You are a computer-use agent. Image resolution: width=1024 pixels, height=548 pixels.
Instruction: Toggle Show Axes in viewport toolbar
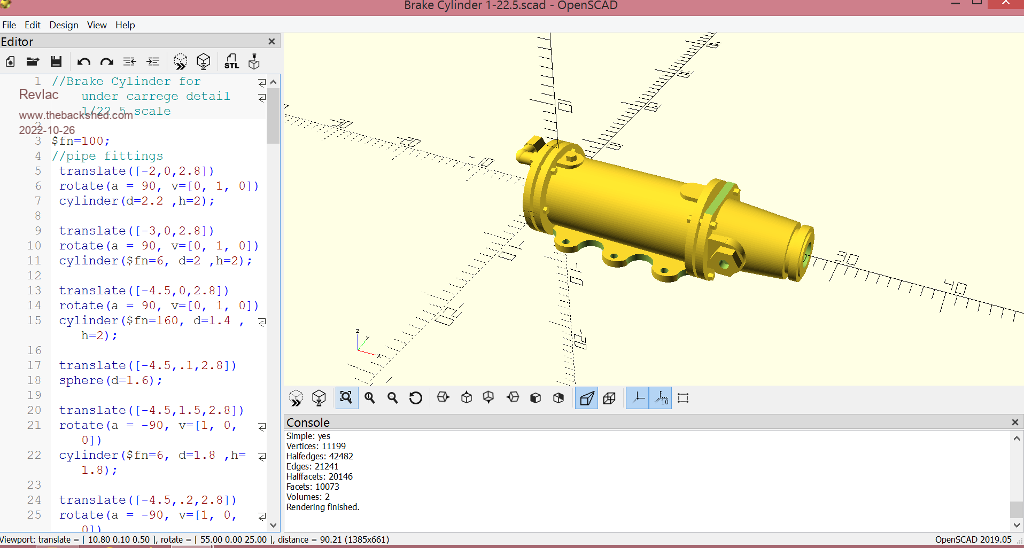(x=637, y=398)
